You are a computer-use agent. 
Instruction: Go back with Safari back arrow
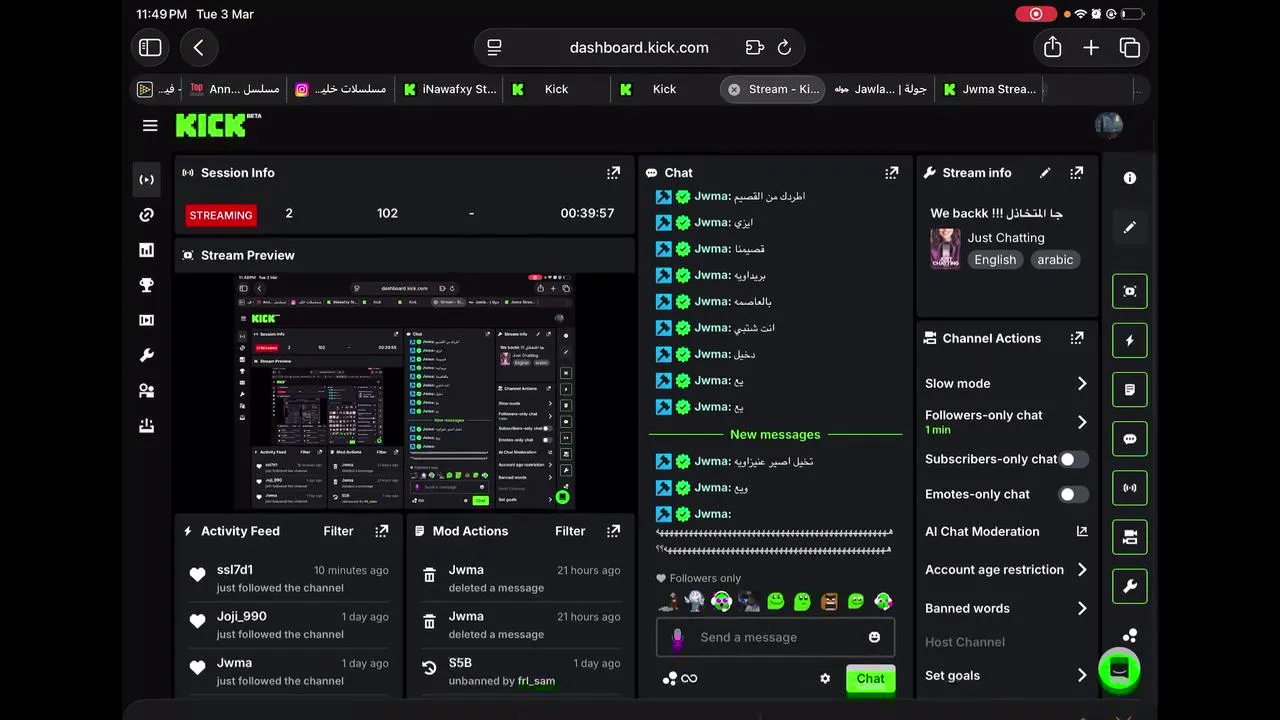[199, 47]
